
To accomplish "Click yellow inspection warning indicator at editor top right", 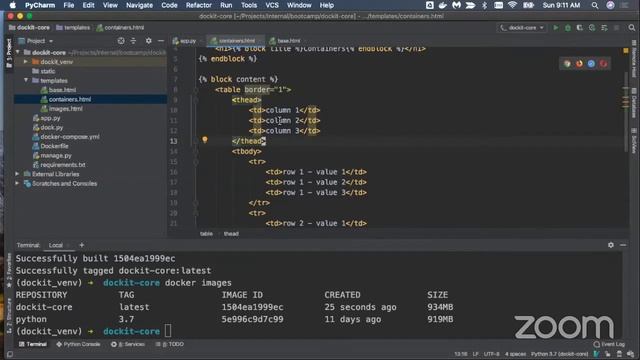I will click(626, 51).
